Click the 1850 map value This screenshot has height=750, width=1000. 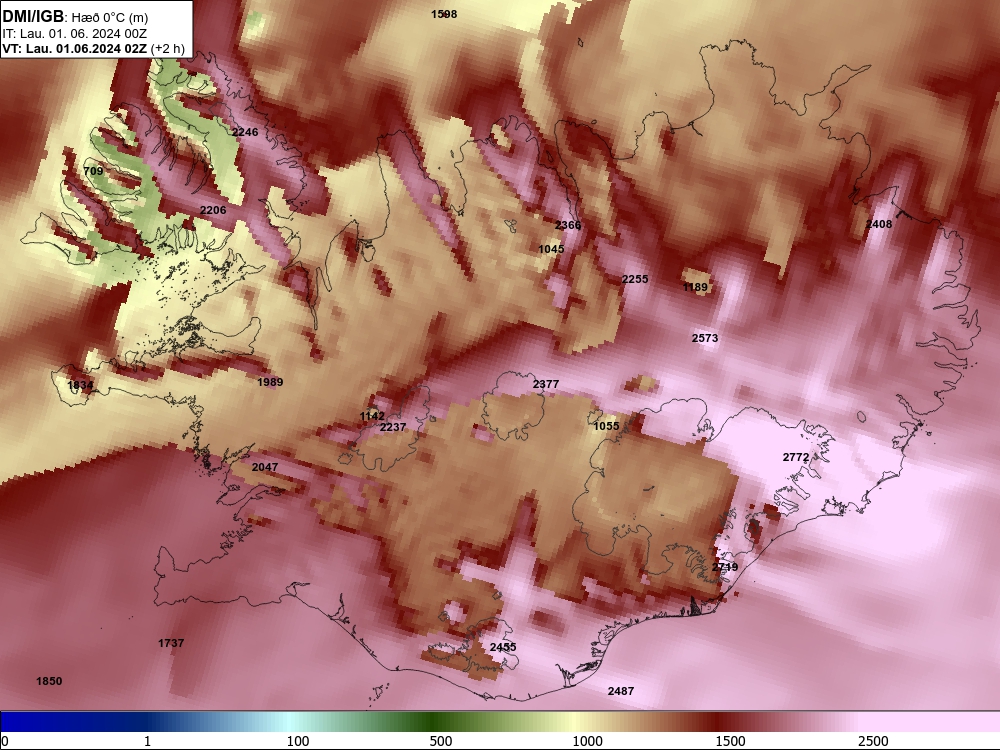(49, 681)
